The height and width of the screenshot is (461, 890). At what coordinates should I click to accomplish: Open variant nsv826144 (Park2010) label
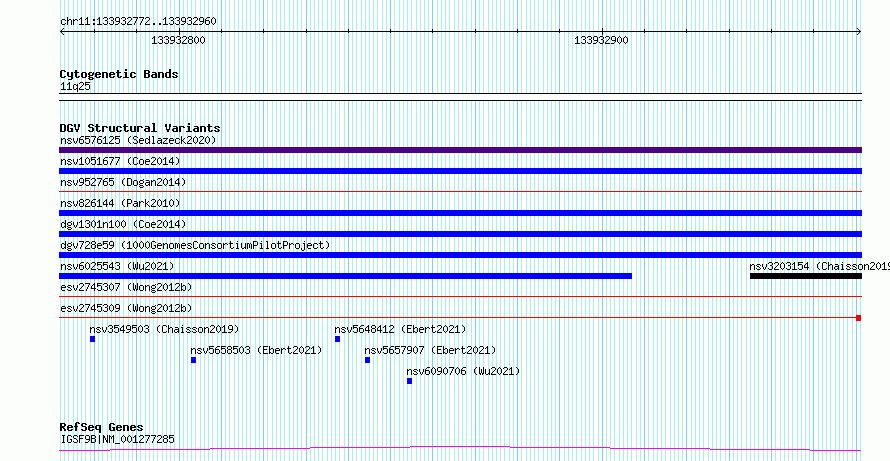click(x=120, y=203)
